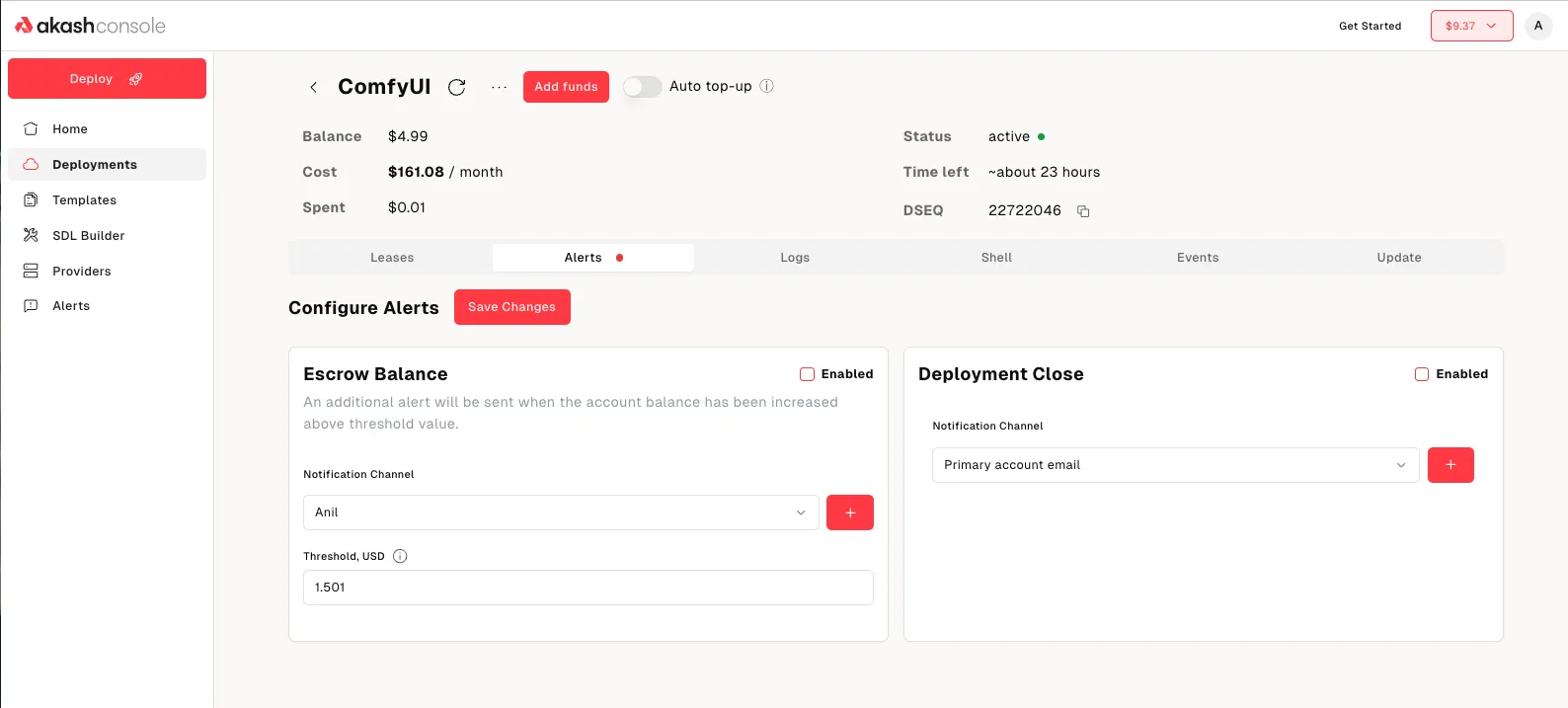Viewport: 1568px width, 708px height.
Task: Open the Primary account email dropdown
Action: 1174,465
